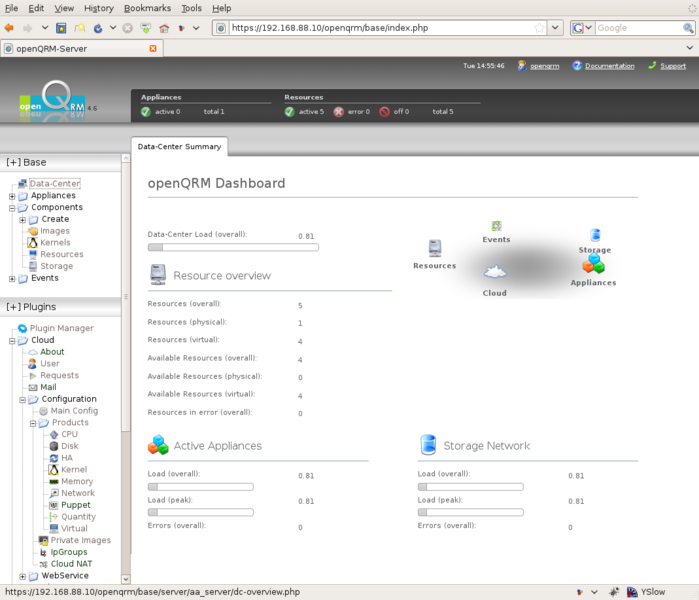Click the Support link in header
The image size is (699, 600).
tap(672, 66)
